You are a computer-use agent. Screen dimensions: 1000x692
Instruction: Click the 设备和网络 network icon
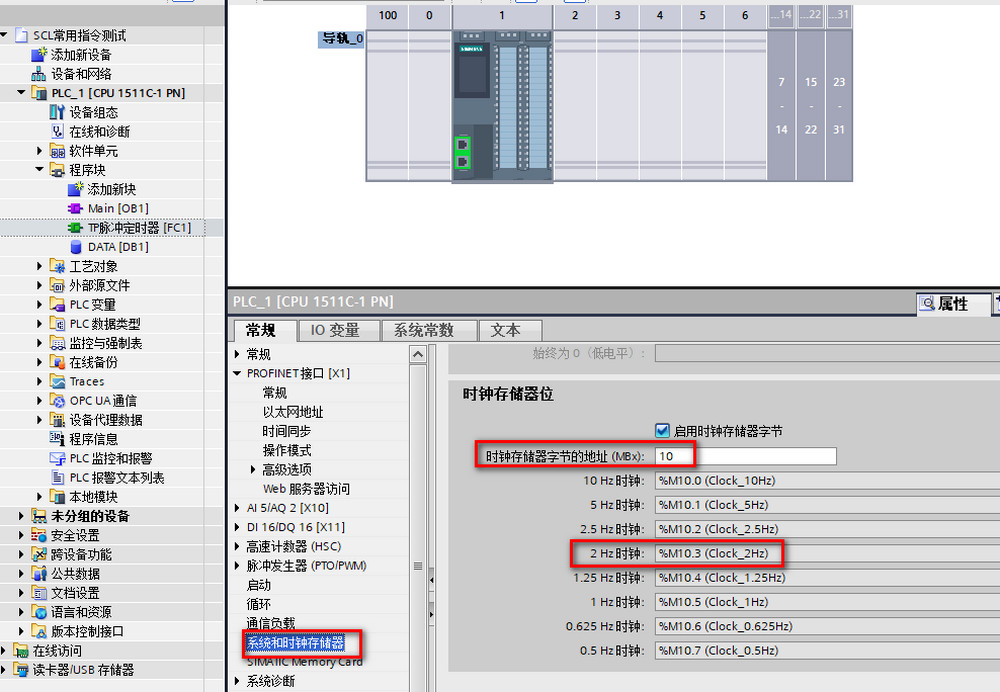pos(39,74)
